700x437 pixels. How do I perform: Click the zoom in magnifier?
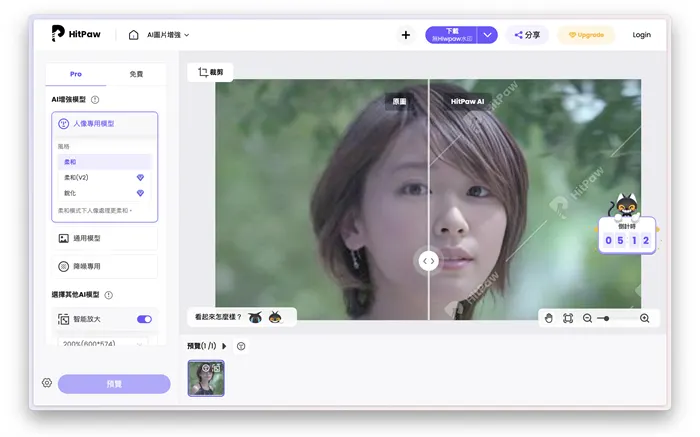point(645,318)
